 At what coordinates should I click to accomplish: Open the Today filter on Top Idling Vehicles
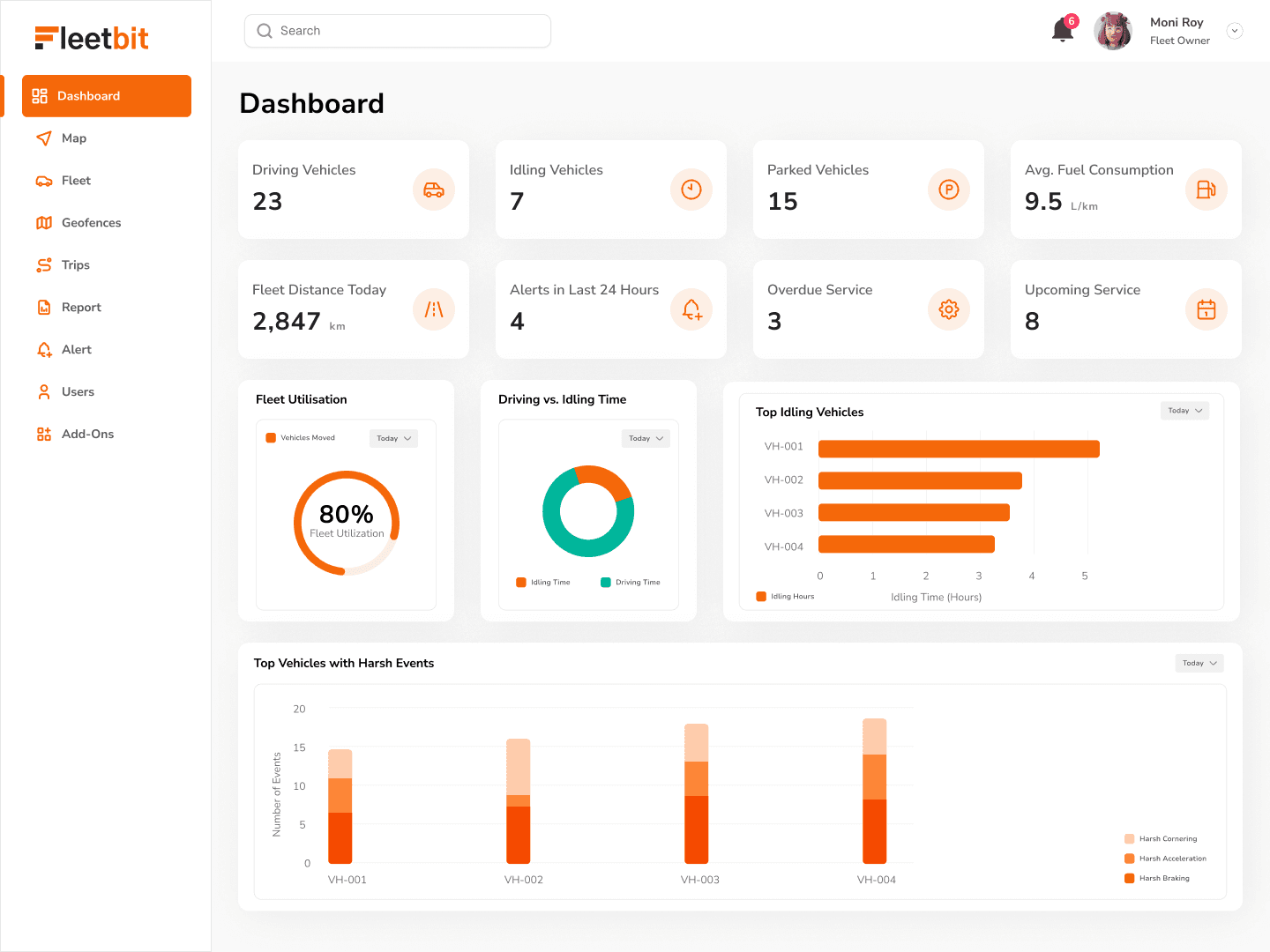(1184, 410)
